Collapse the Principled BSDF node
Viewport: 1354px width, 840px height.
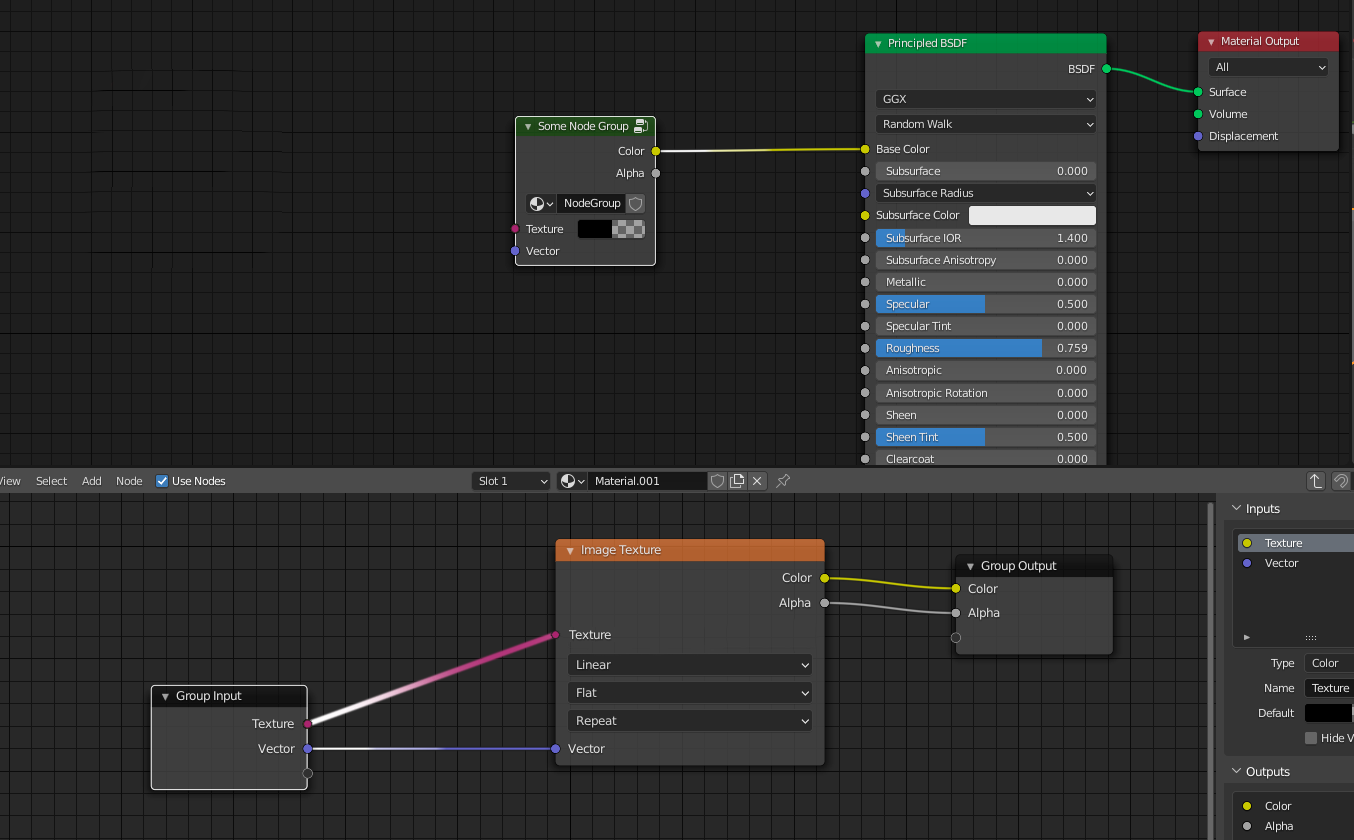[x=878, y=44]
